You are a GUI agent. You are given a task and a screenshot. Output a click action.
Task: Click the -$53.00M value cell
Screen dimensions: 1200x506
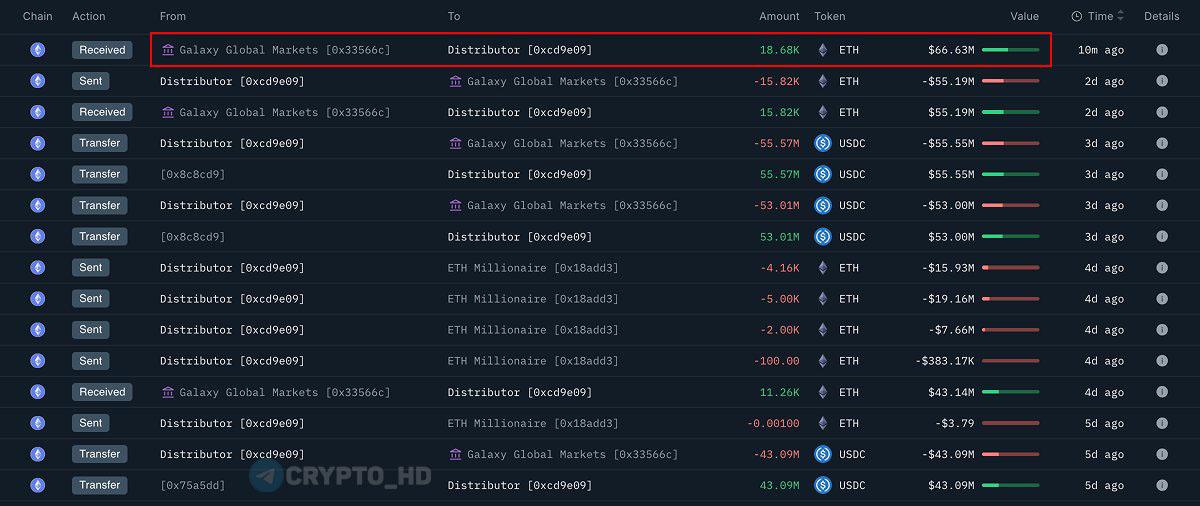tap(948, 205)
